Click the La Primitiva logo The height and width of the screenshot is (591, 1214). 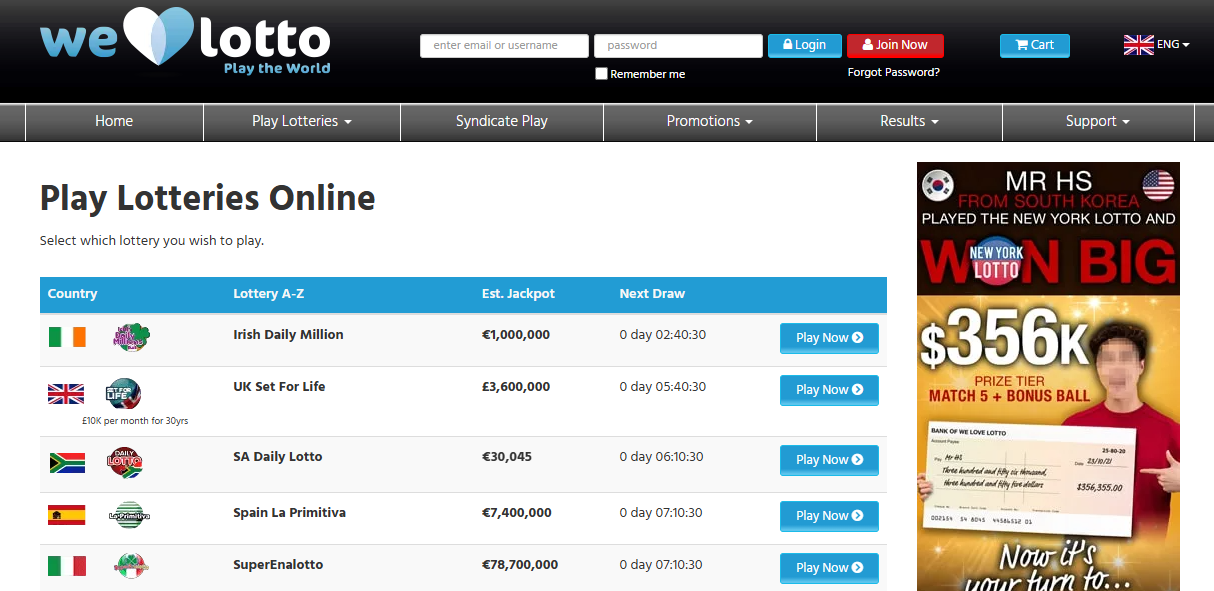[x=129, y=515]
